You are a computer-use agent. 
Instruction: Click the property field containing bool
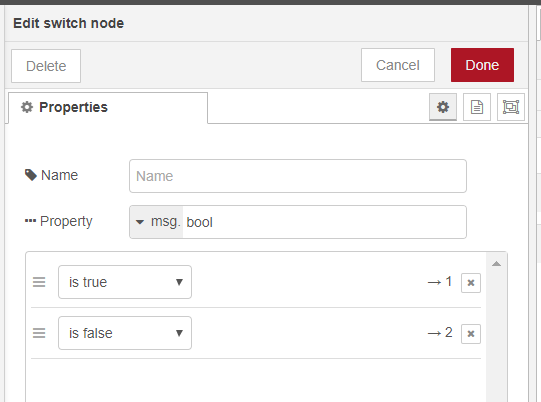(324, 222)
